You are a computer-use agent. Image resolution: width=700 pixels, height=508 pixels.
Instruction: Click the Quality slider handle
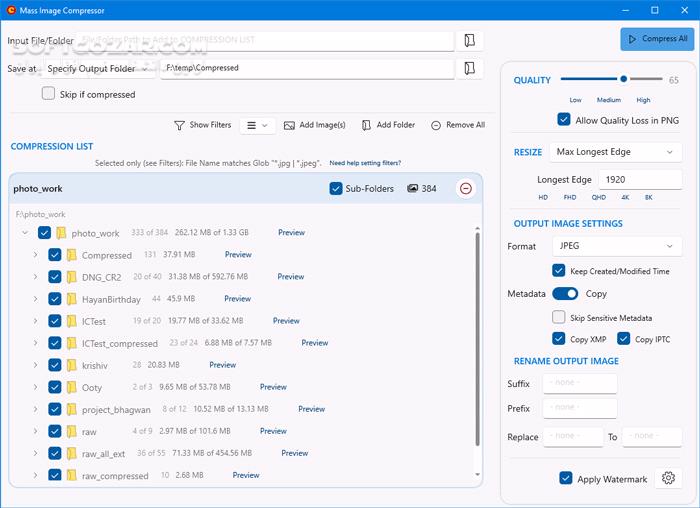[x=624, y=78]
